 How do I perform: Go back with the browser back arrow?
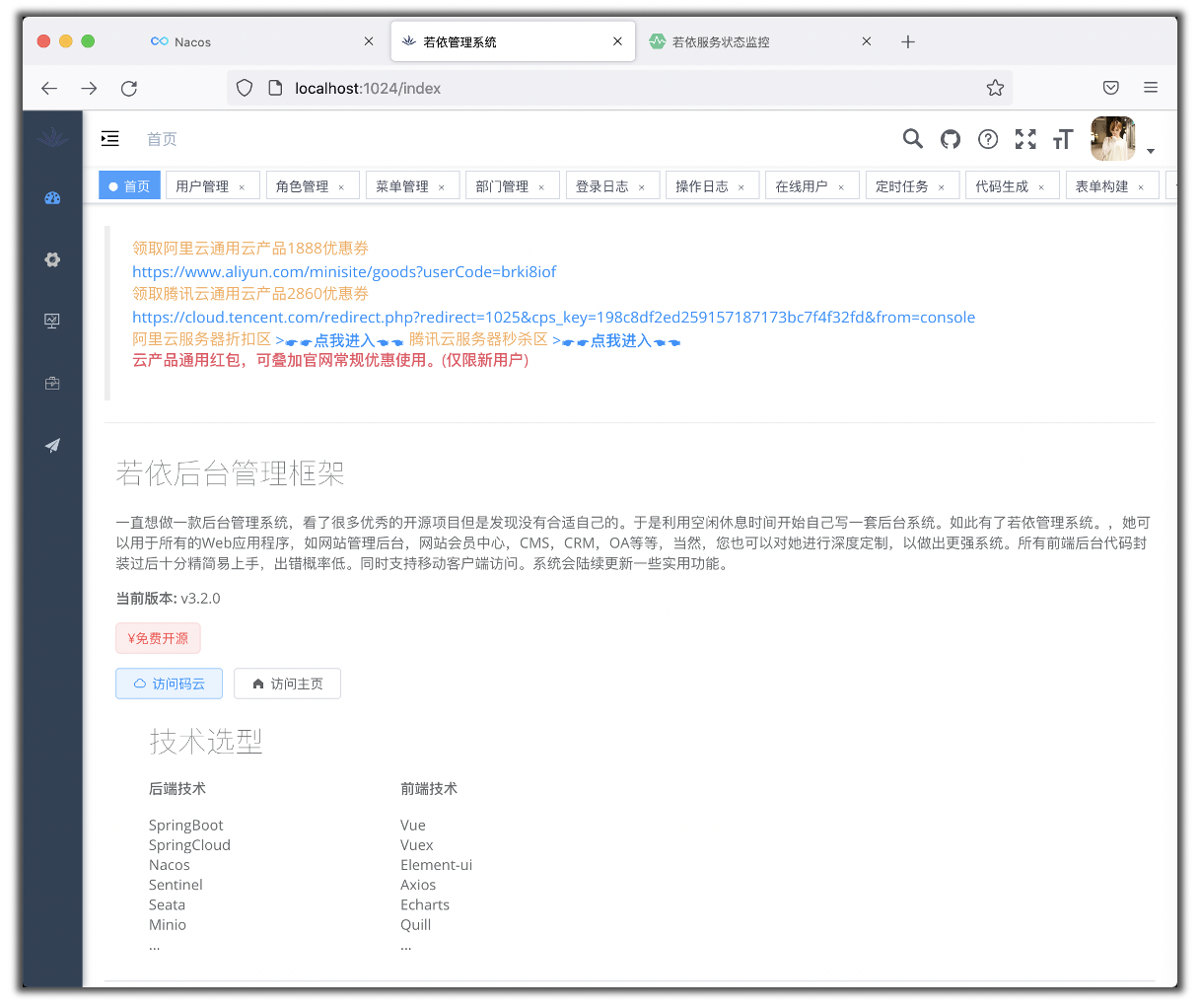(49, 88)
